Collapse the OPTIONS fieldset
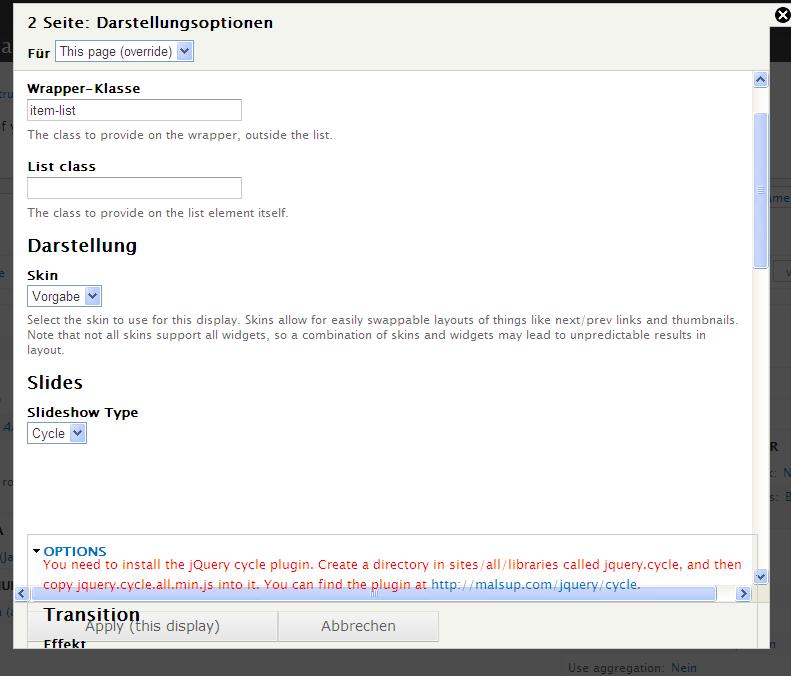 [x=74, y=551]
